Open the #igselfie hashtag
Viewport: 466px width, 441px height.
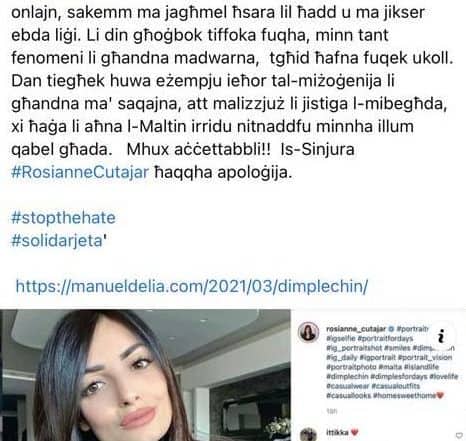pyautogui.click(x=341, y=338)
